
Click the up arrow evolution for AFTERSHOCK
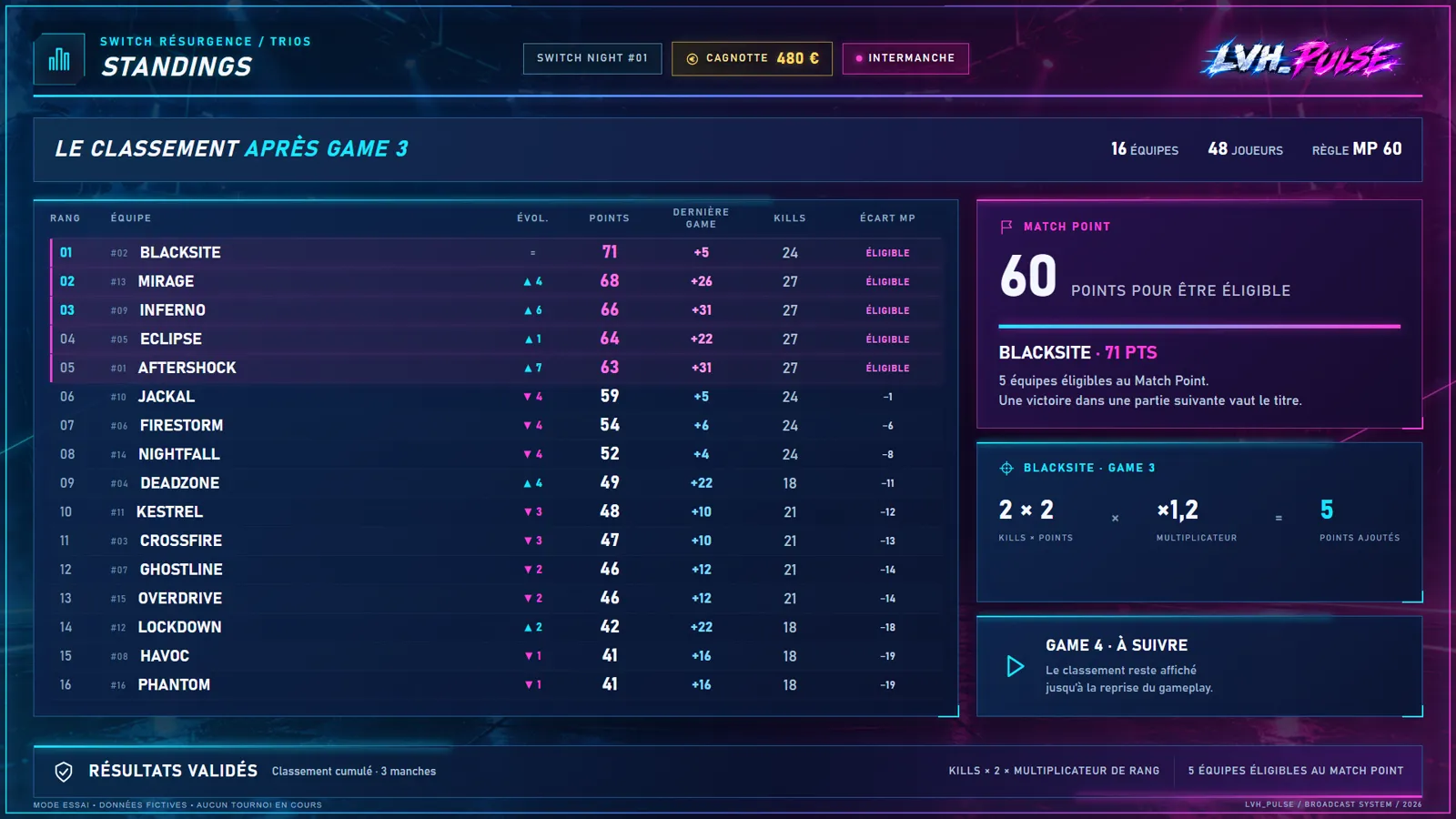tap(528, 369)
